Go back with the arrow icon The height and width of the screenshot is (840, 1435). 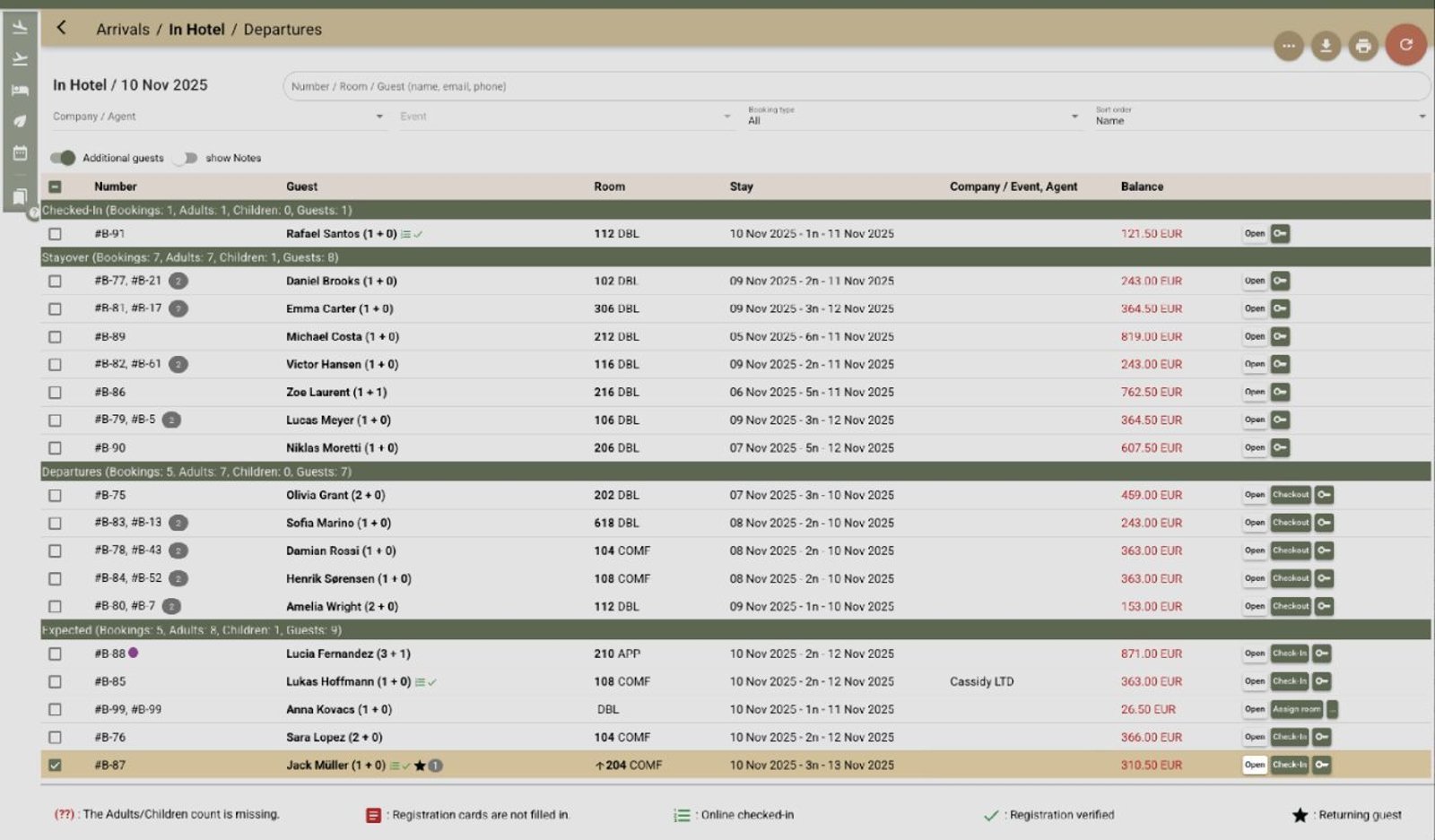(61, 28)
